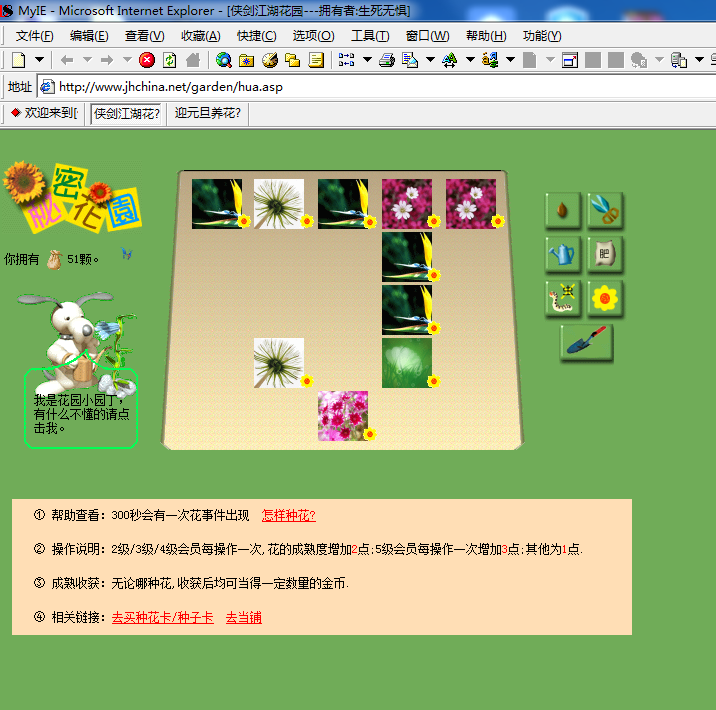Select the scissors pruning tool

pyautogui.click(x=605, y=210)
